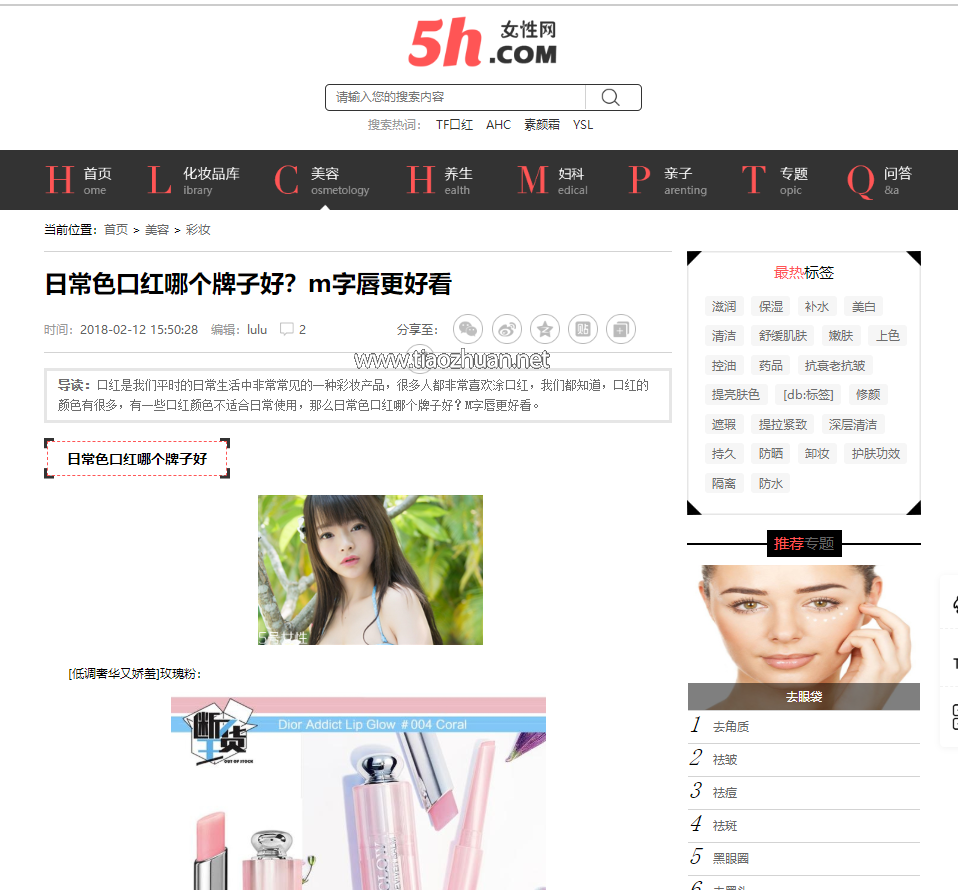
Task: Select the 持久 tag
Action: 724,454
